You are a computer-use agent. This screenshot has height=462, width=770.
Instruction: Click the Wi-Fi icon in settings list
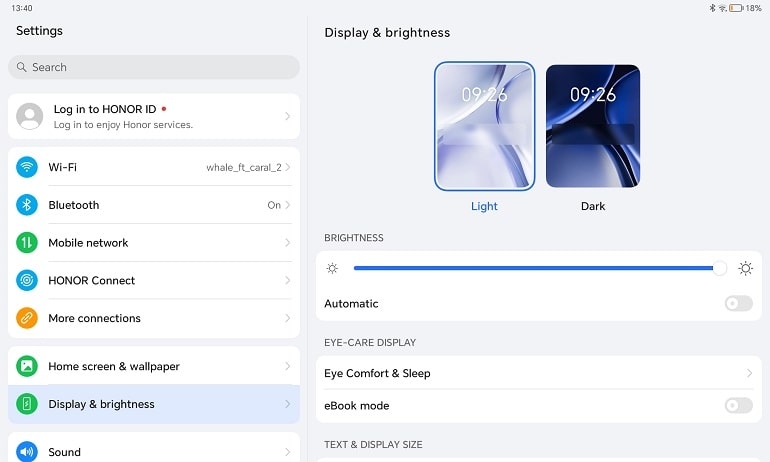pos(27,167)
